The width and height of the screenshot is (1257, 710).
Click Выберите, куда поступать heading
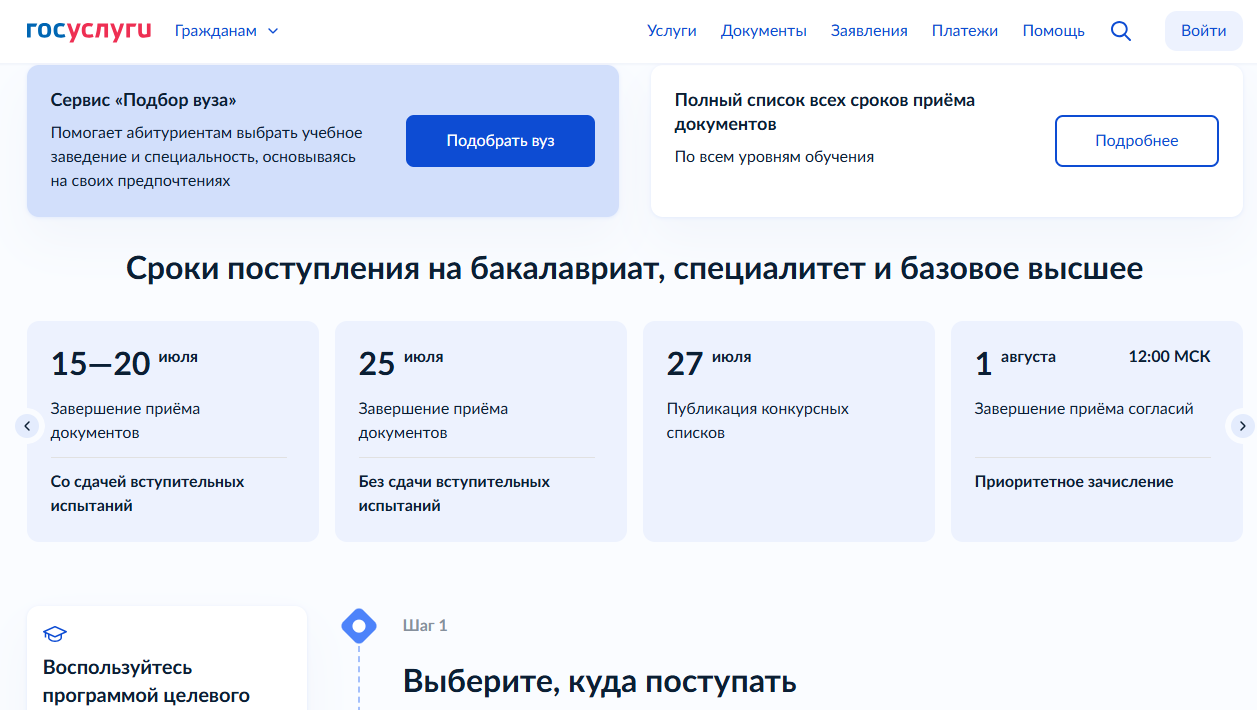pos(600,681)
